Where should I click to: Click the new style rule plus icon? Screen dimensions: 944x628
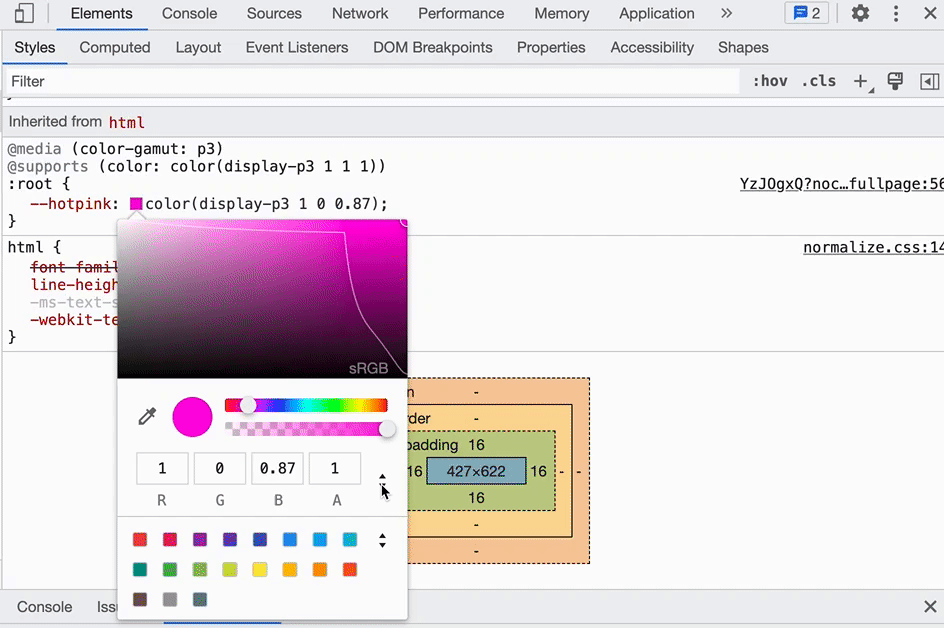862,82
